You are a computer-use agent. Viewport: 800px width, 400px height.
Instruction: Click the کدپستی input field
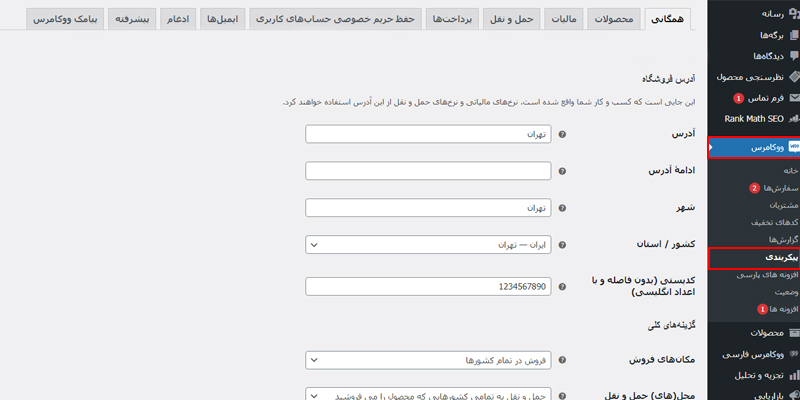[428, 286]
